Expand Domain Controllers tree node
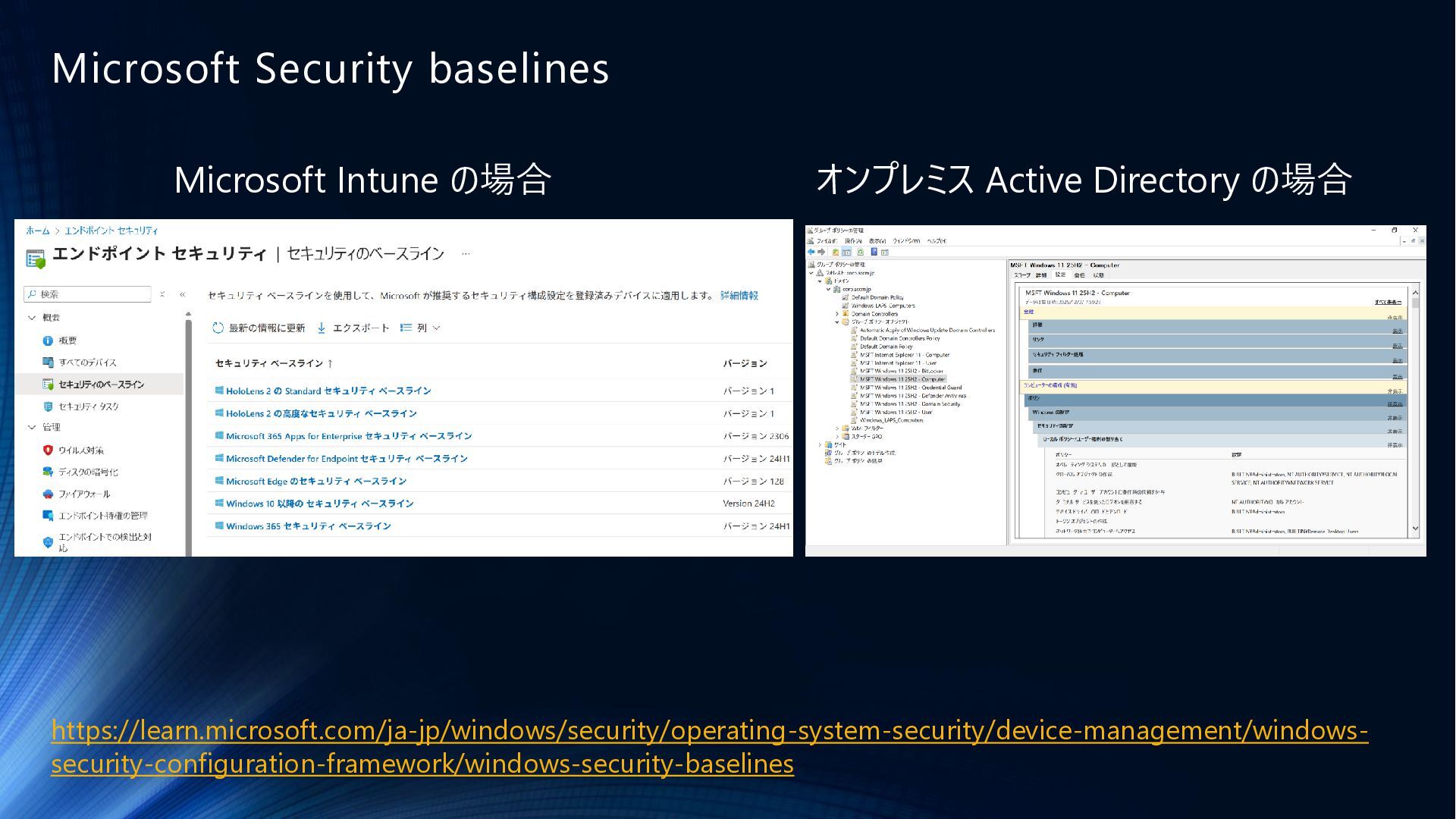 (x=837, y=314)
